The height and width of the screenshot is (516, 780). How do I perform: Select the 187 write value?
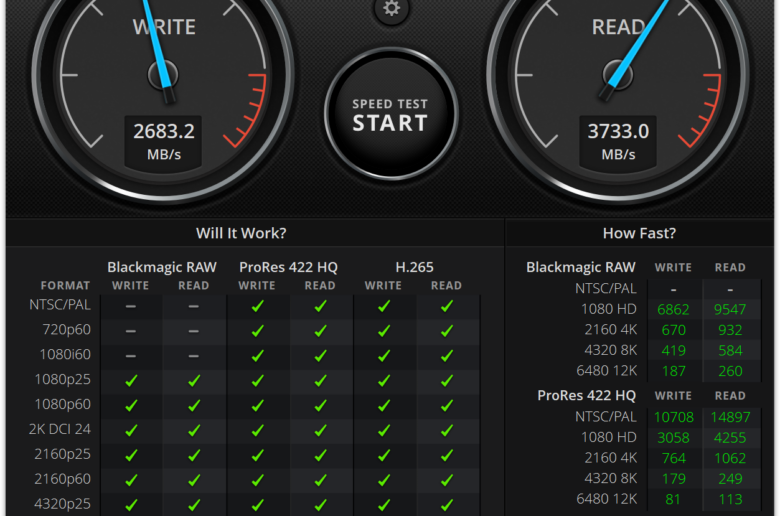coord(674,371)
